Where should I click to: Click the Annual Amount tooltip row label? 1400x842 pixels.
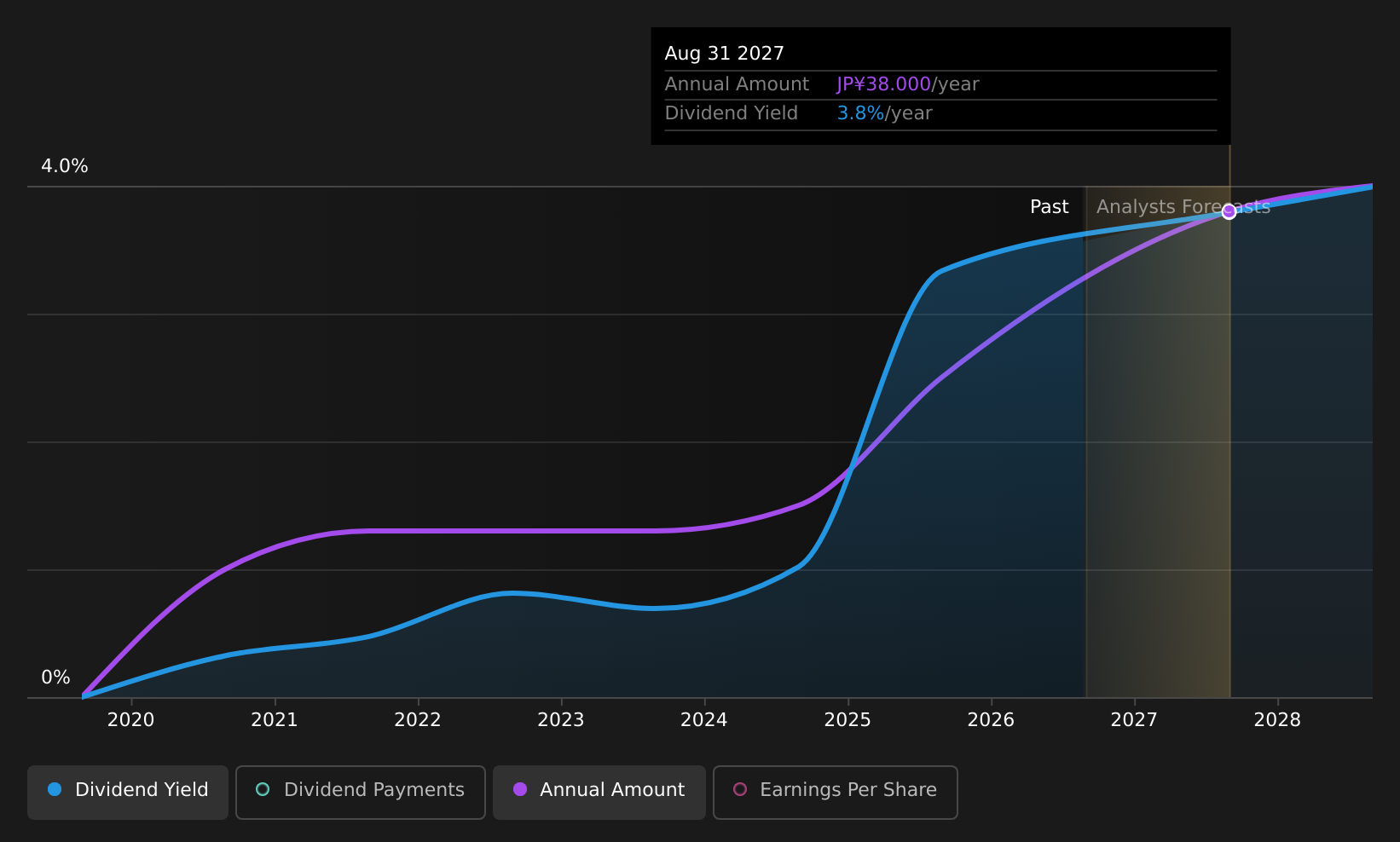click(737, 84)
